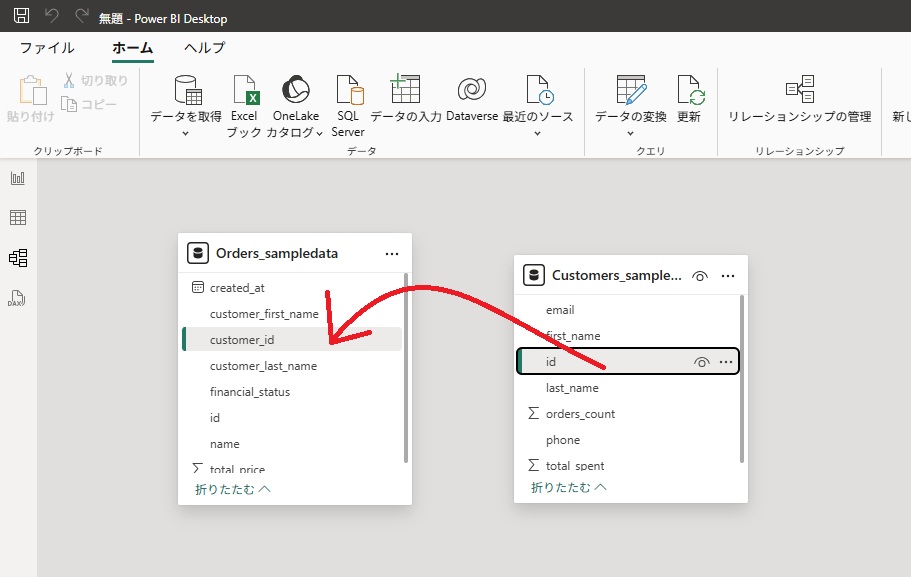Select the Orders_sampledata table title
911x577 pixels.
point(277,253)
